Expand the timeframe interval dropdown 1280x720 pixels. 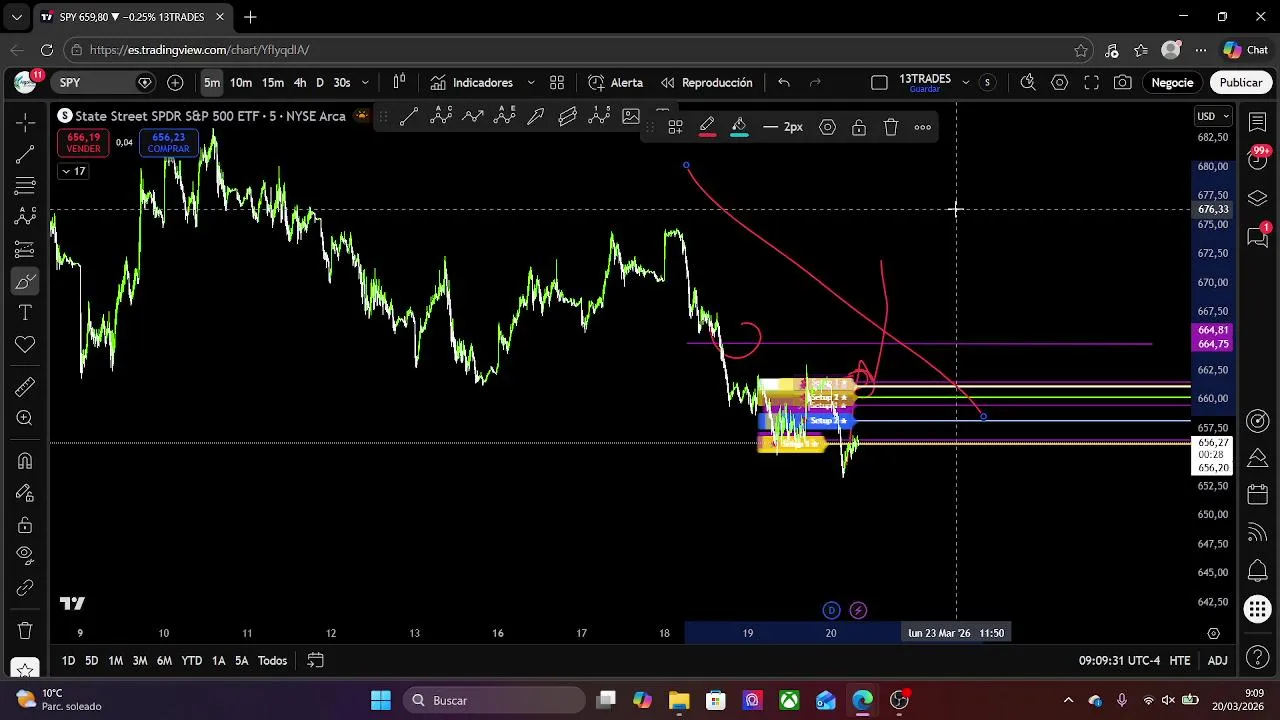(365, 83)
